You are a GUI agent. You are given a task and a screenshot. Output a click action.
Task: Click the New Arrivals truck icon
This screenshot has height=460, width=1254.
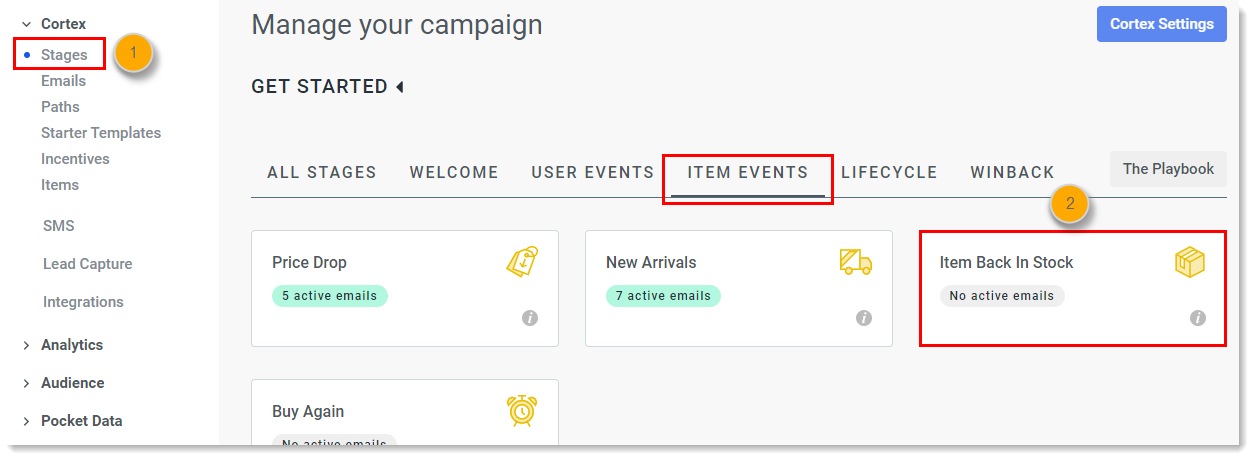(855, 262)
